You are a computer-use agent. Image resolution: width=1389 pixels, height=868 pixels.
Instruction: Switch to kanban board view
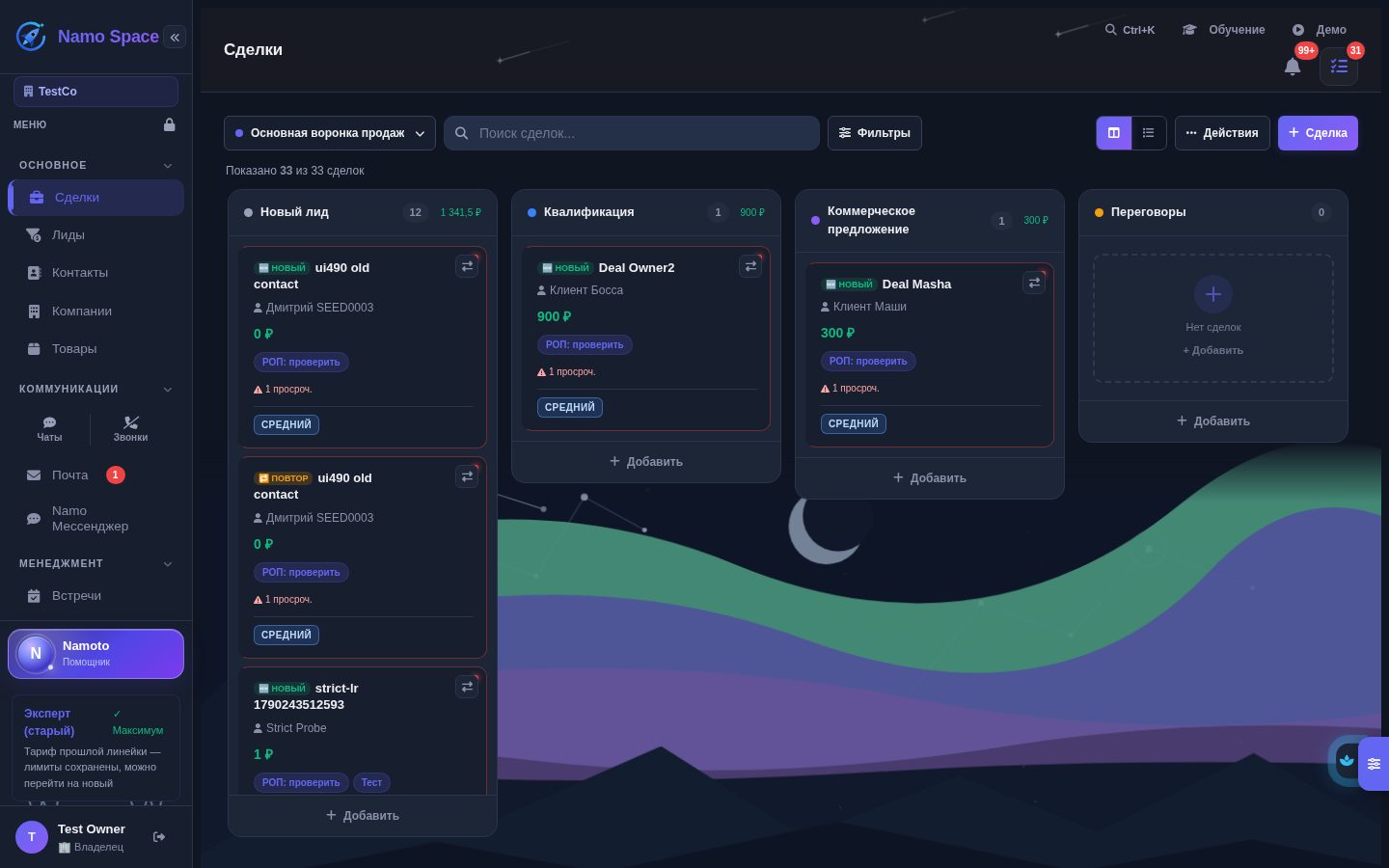[1114, 133]
